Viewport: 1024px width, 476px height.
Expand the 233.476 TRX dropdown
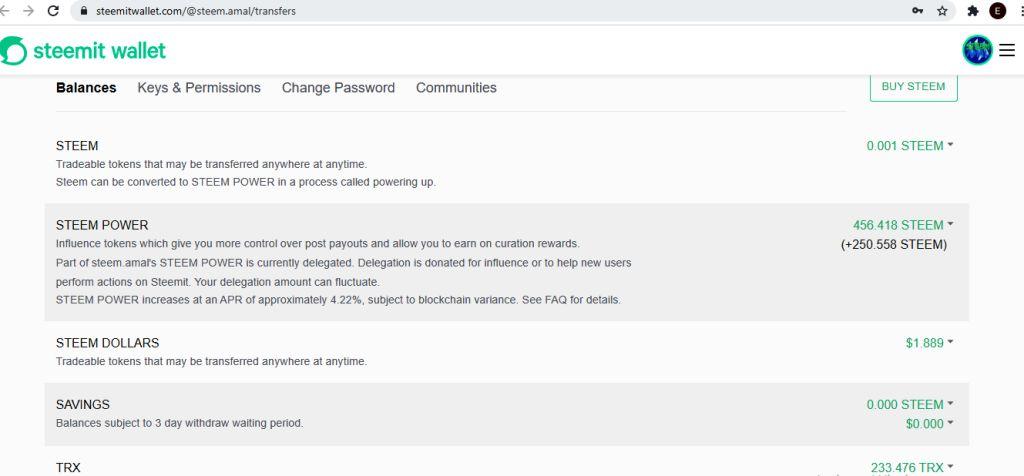(x=912, y=467)
